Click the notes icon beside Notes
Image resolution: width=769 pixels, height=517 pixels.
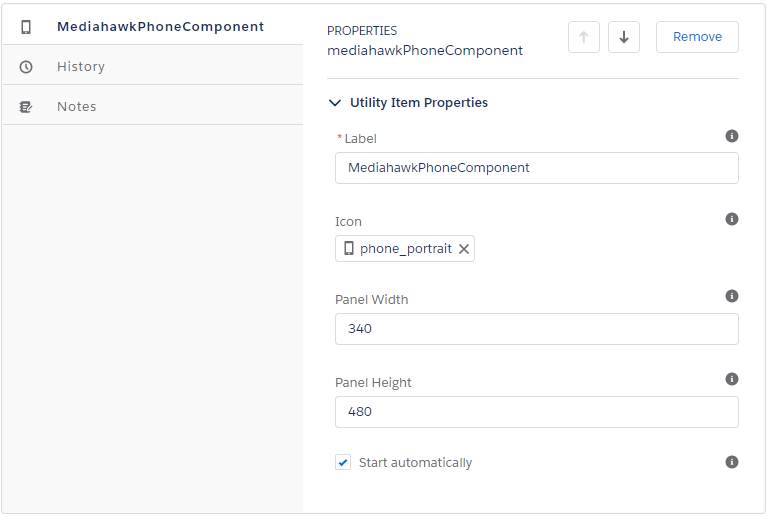[26, 106]
